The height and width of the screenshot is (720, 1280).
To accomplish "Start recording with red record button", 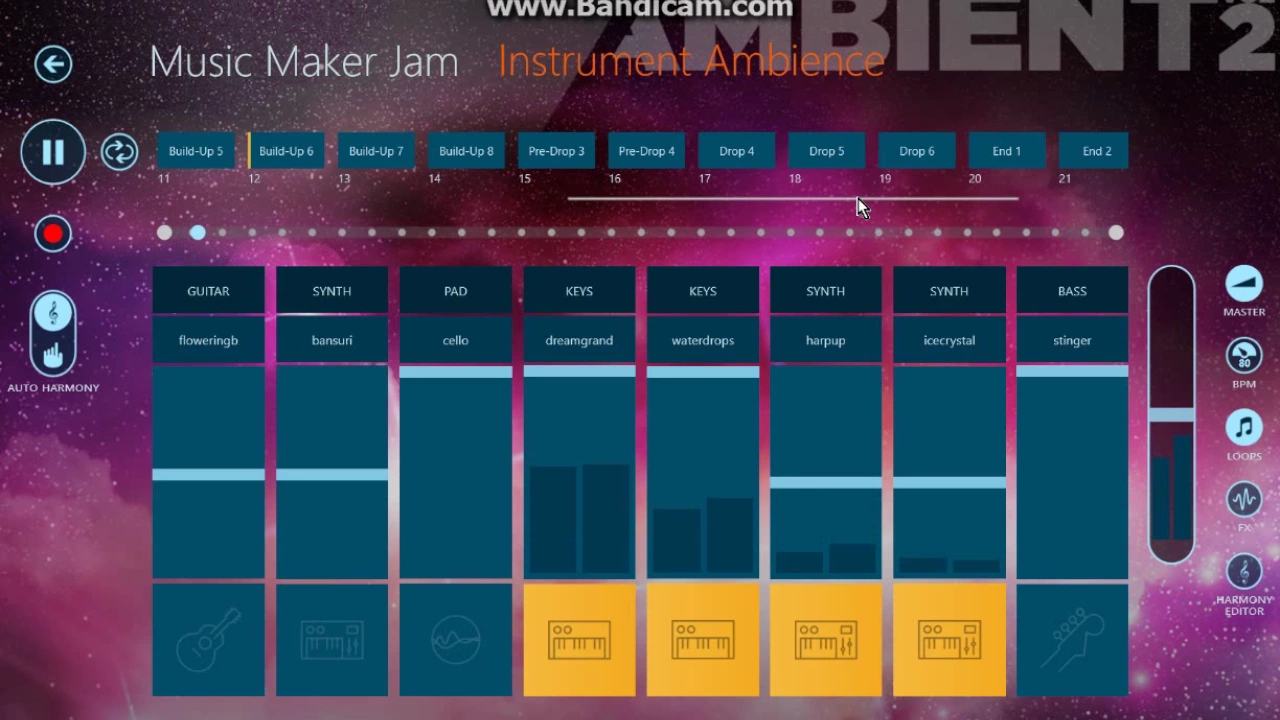I will [x=53, y=234].
